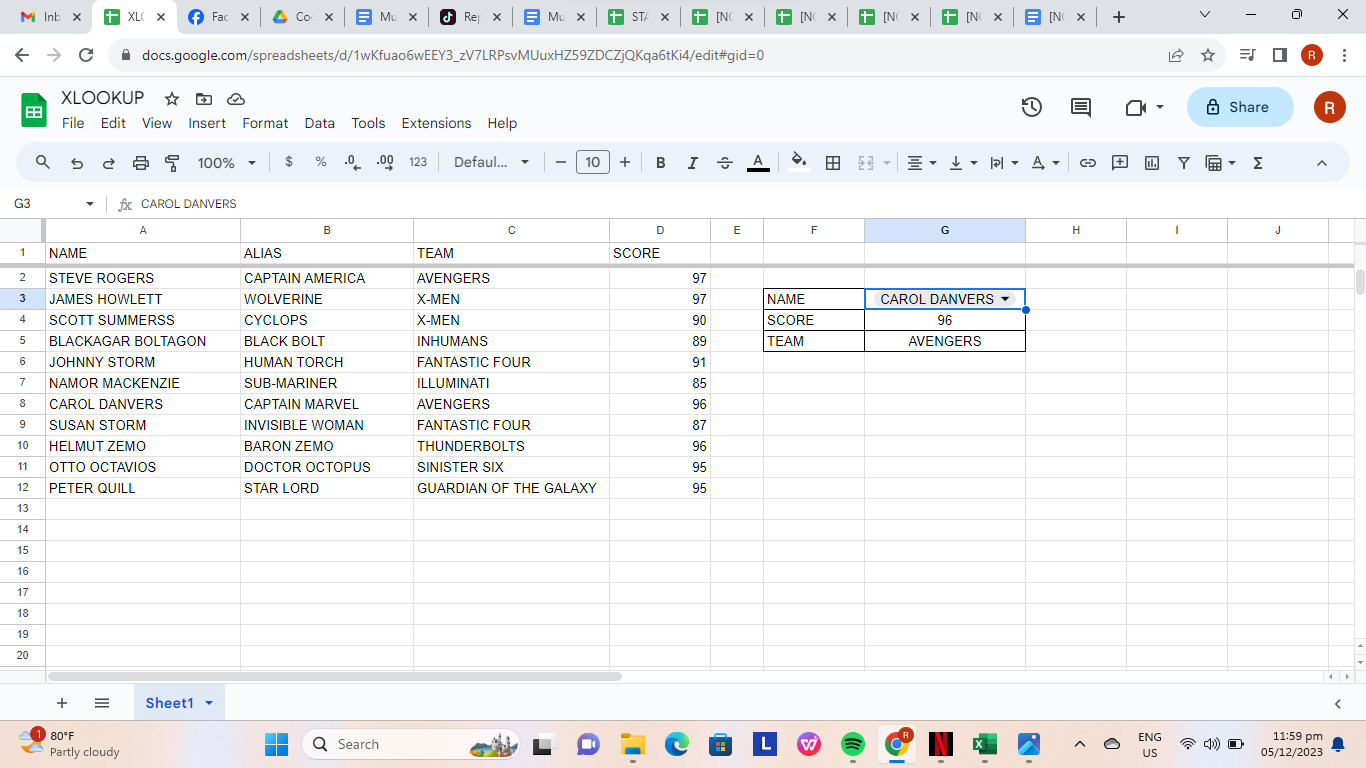Image resolution: width=1366 pixels, height=768 pixels.
Task: Move the document with the folder icon
Action: pos(204,99)
